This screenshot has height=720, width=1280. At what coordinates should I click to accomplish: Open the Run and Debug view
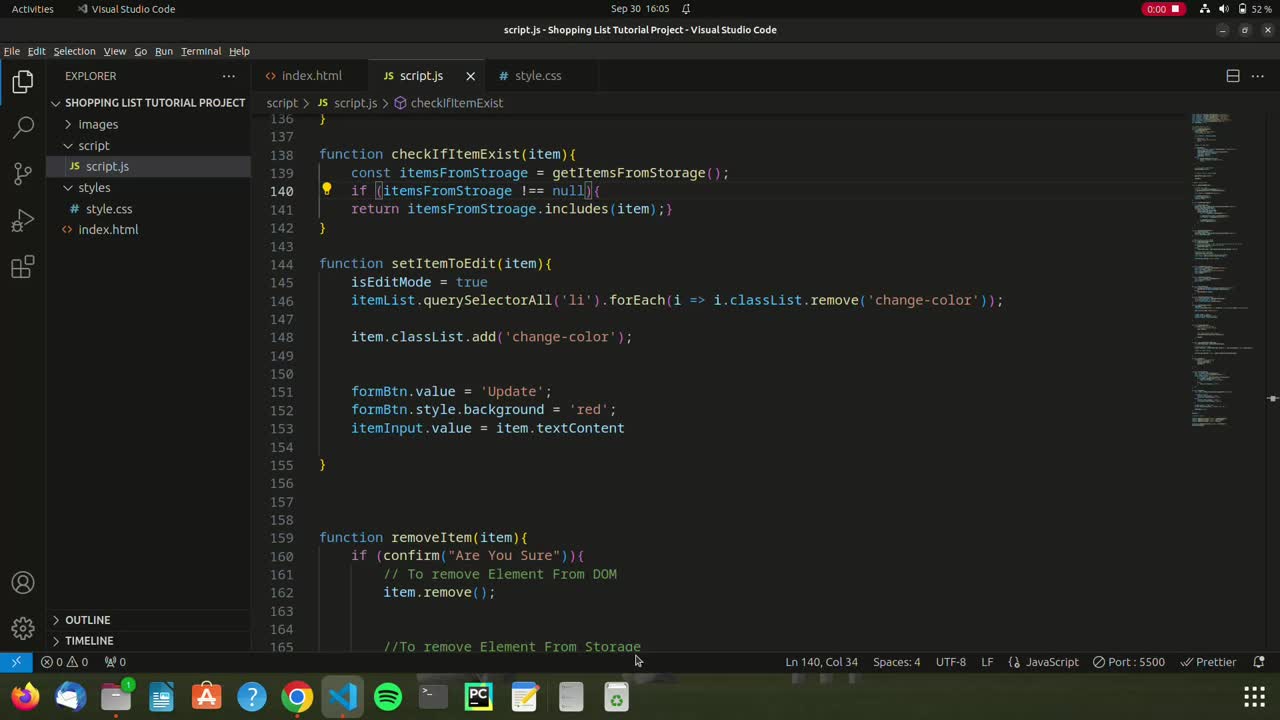pyautogui.click(x=23, y=220)
